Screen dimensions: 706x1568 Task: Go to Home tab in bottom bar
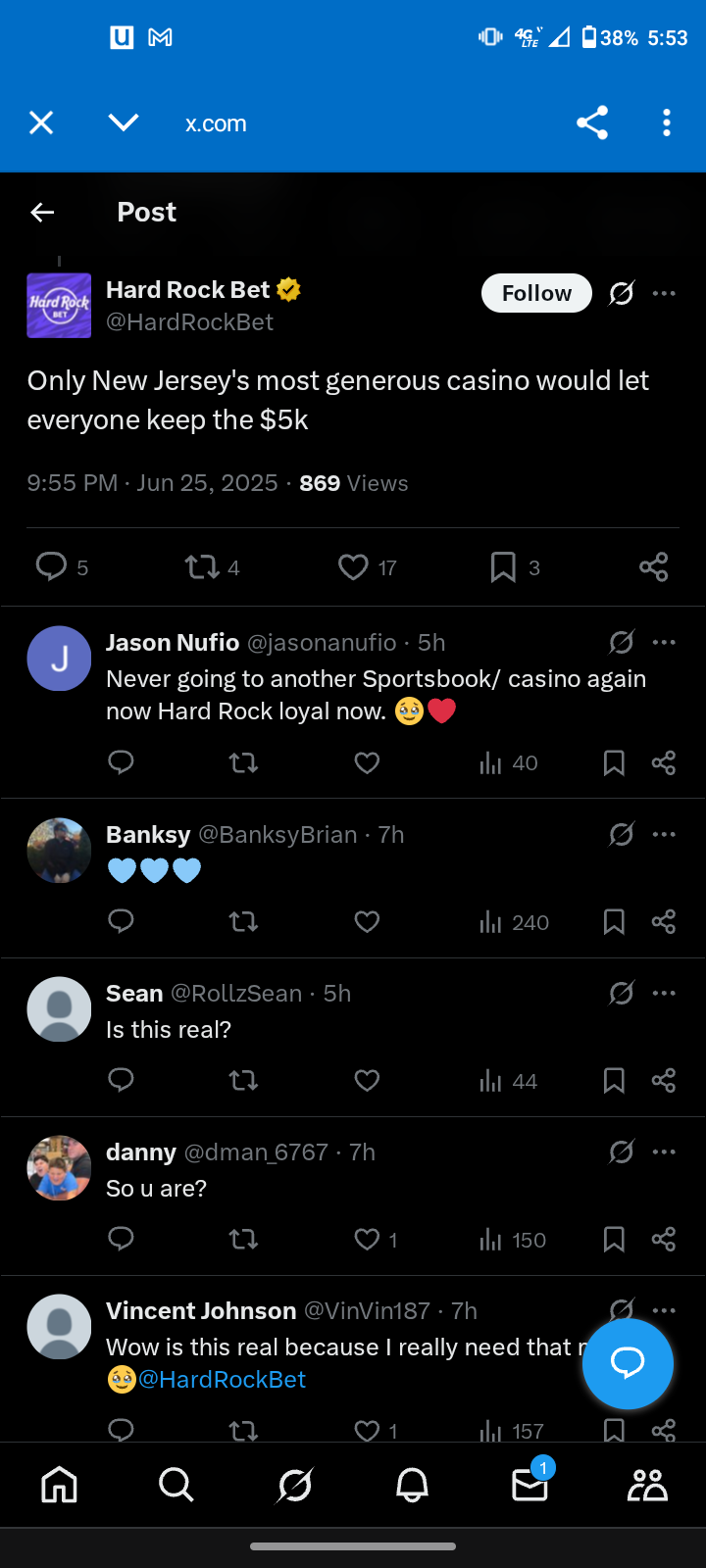point(59,1486)
